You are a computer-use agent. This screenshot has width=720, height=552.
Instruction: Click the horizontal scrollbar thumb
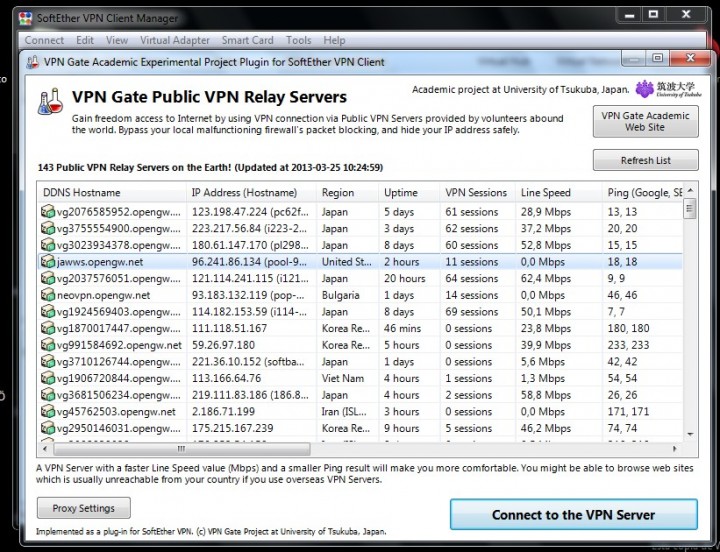tap(182, 449)
